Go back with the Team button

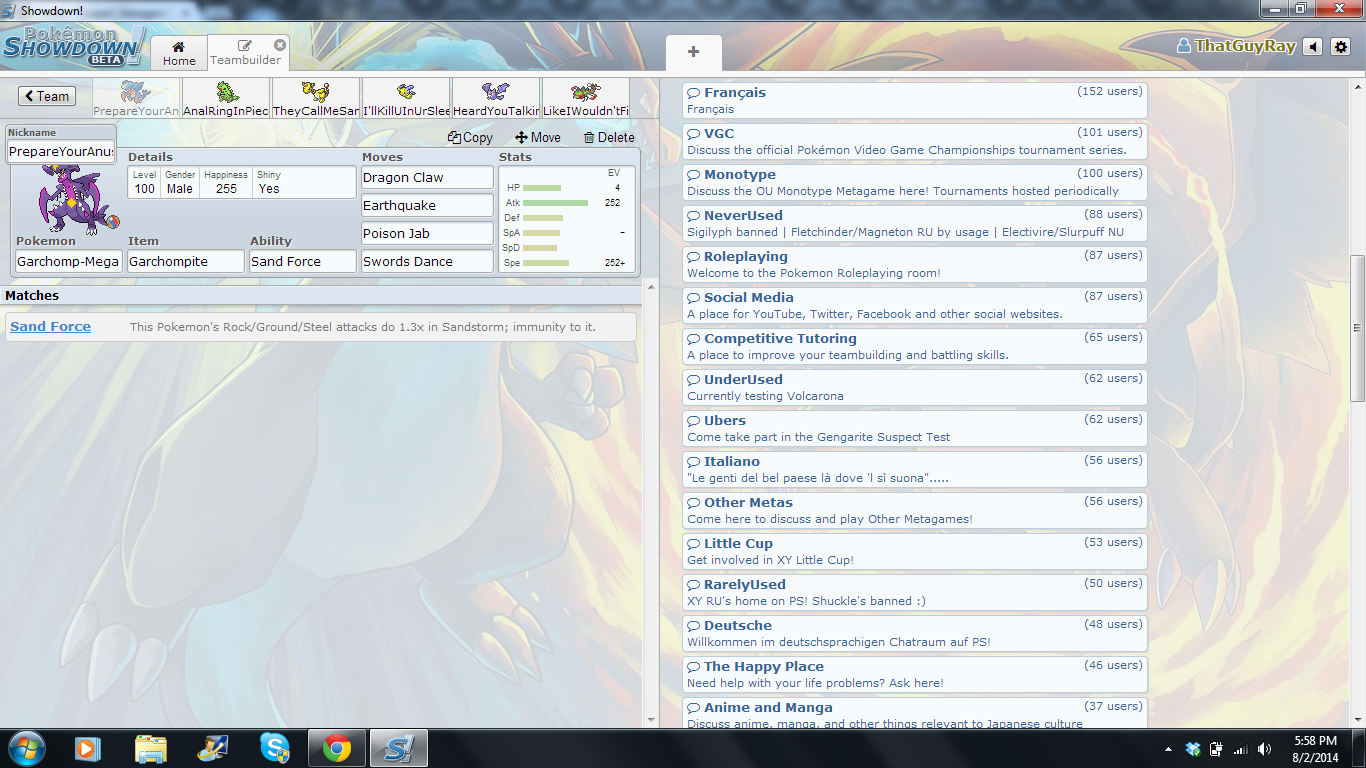[47, 96]
